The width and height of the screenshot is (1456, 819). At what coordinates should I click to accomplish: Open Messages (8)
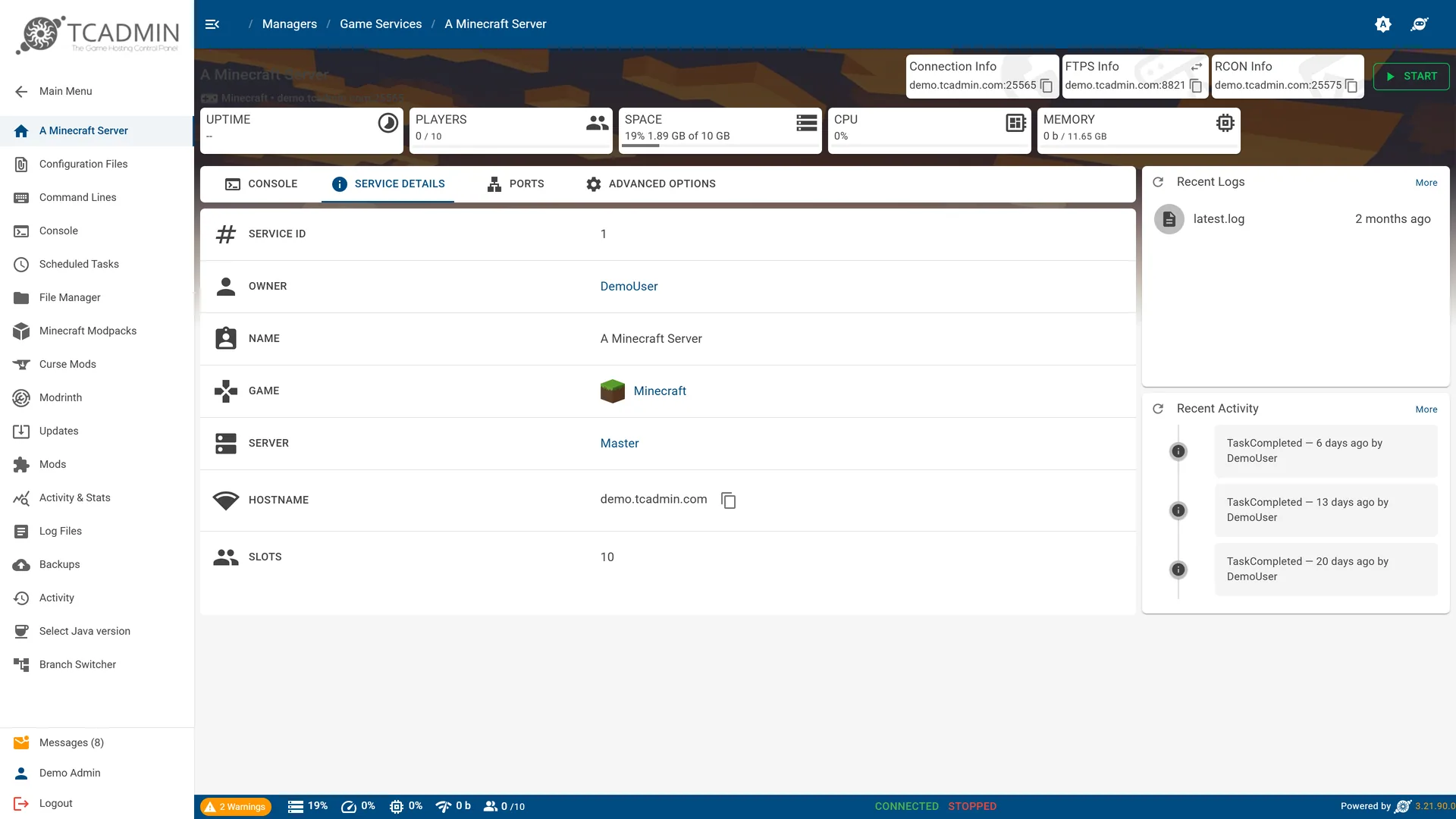point(97,742)
